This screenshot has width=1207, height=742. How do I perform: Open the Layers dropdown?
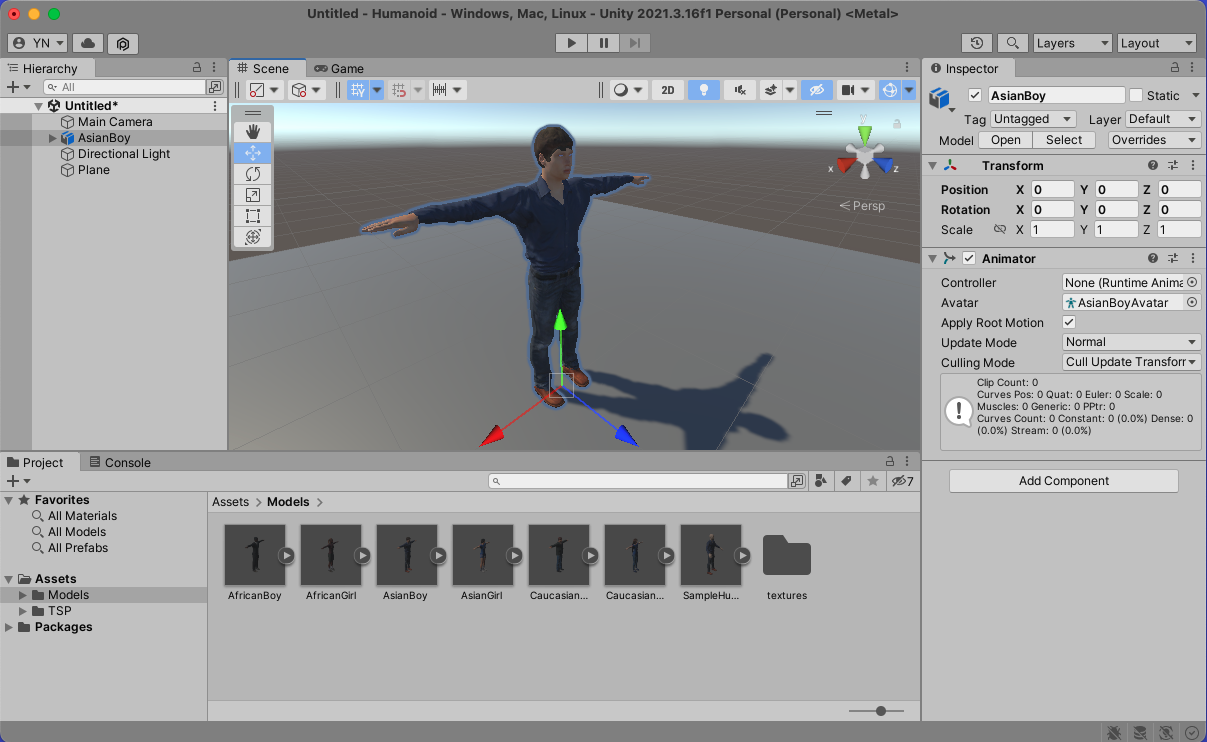(x=1071, y=43)
